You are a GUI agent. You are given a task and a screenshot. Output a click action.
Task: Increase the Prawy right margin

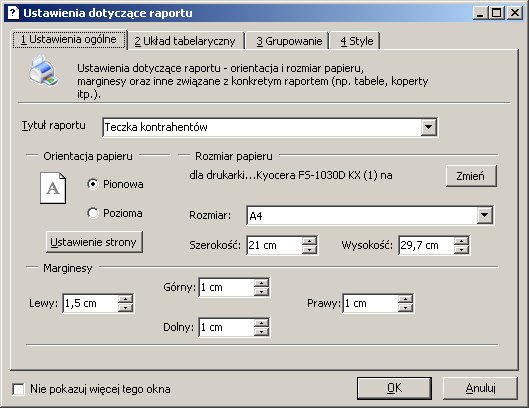[x=405, y=299]
